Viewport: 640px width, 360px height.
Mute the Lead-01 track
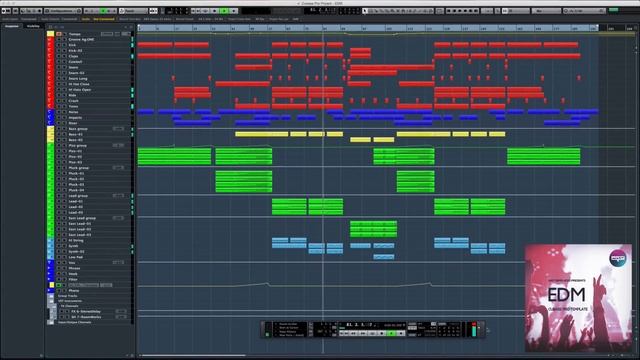click(x=59, y=201)
